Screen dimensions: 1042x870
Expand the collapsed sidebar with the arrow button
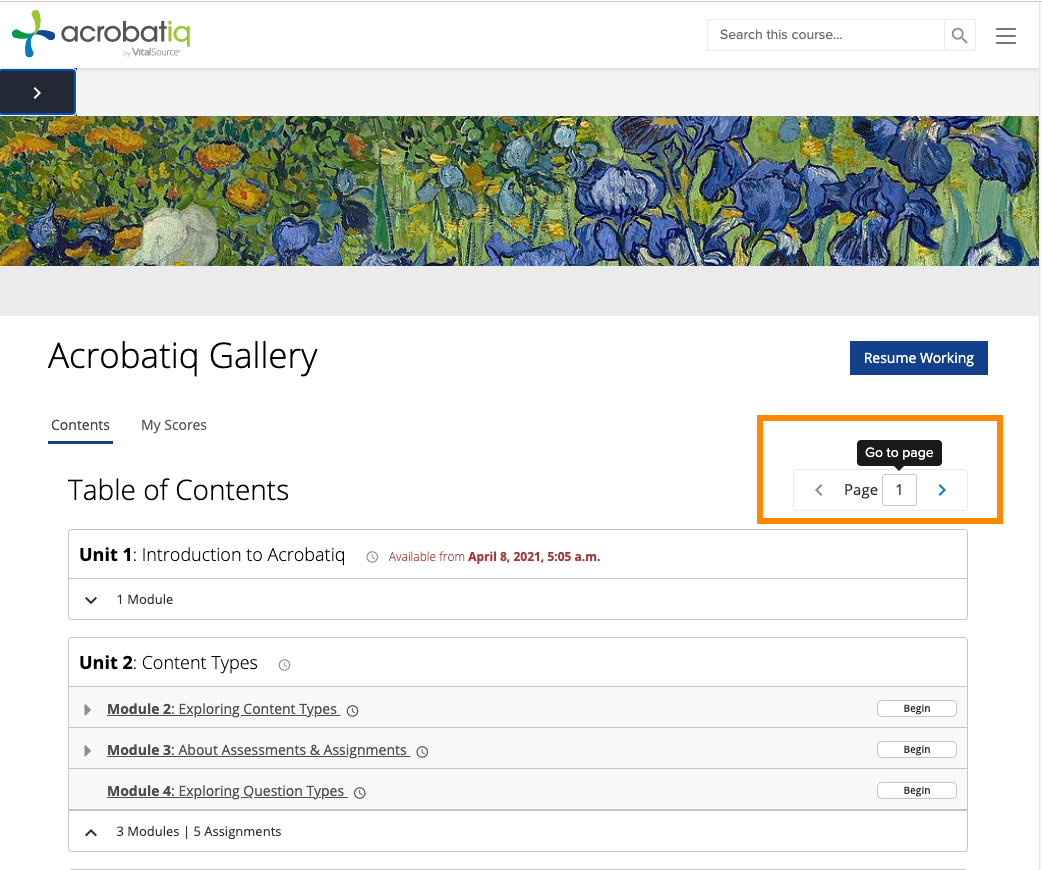pyautogui.click(x=37, y=91)
